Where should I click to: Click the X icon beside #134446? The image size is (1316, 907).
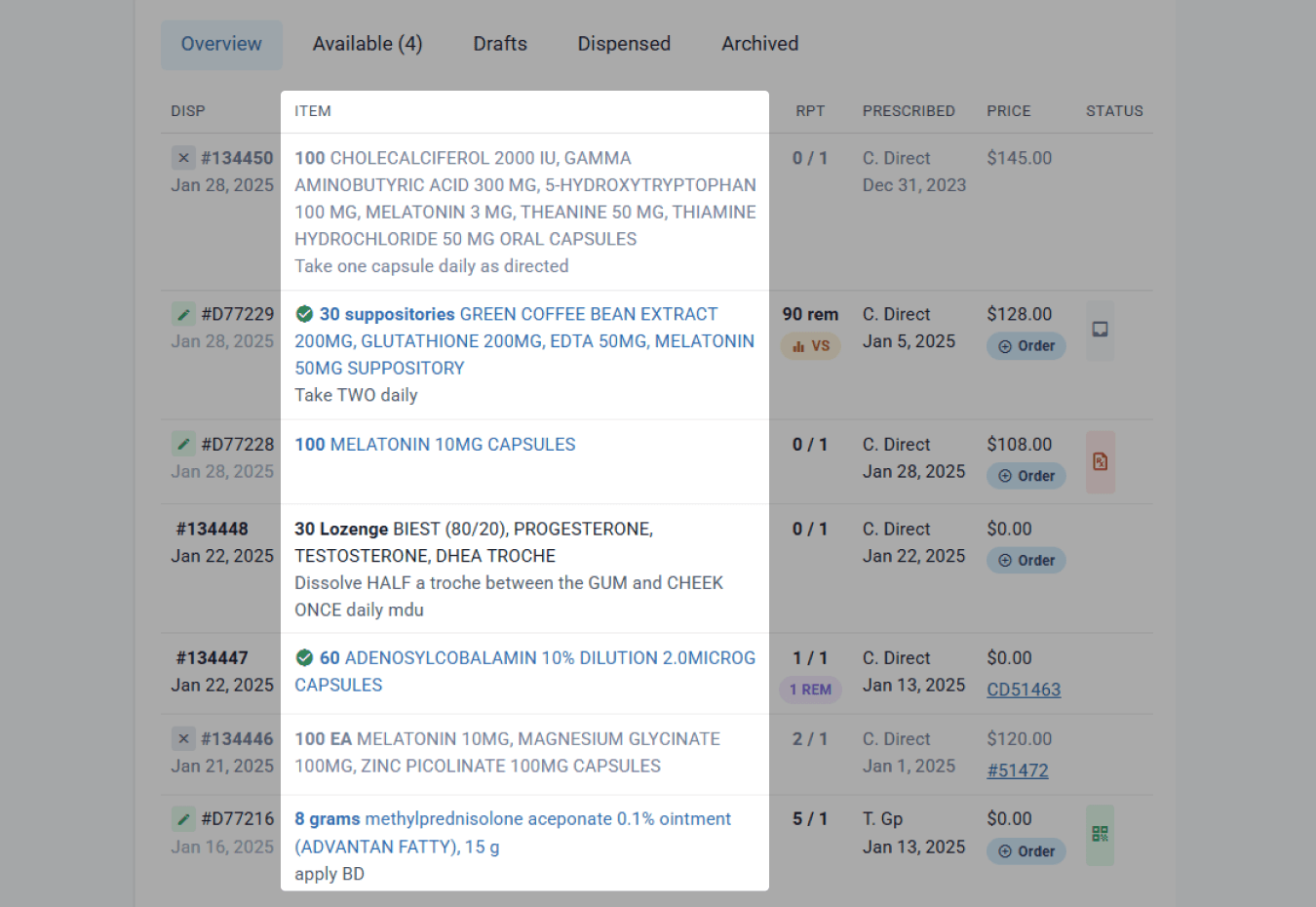(x=183, y=738)
